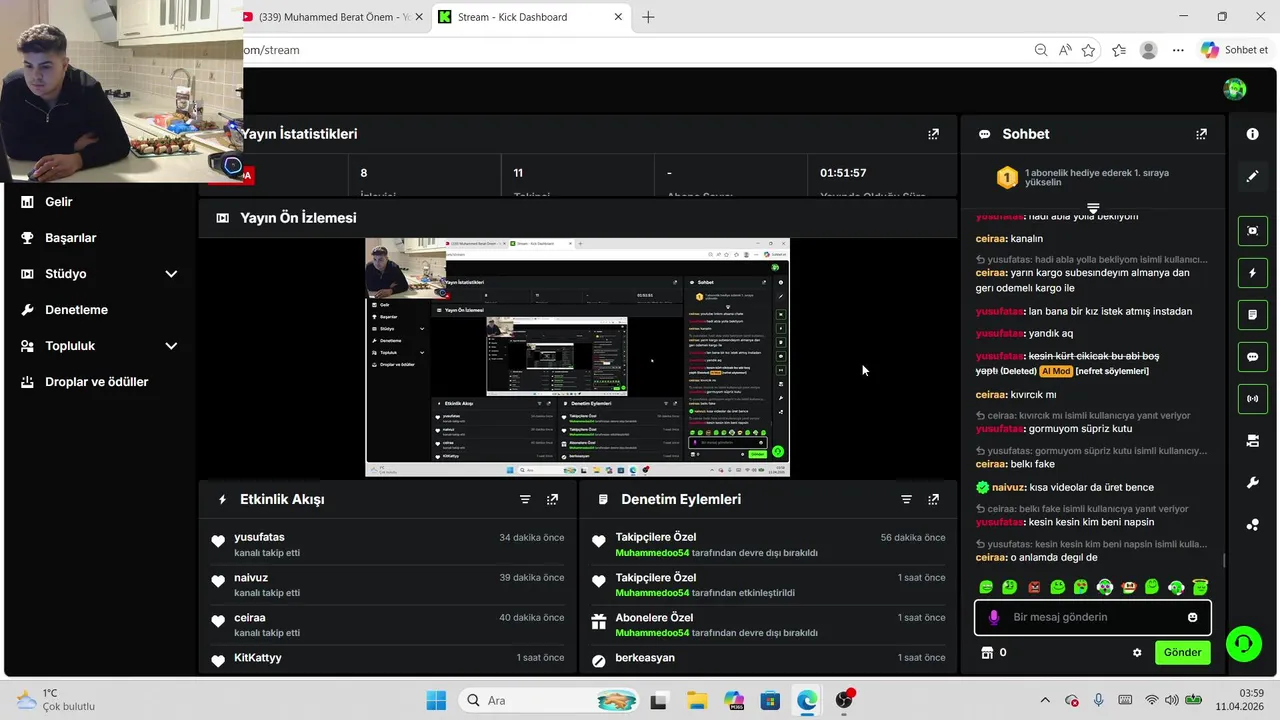Open the Windows Start menu
This screenshot has height=720, width=1280.
click(x=436, y=700)
